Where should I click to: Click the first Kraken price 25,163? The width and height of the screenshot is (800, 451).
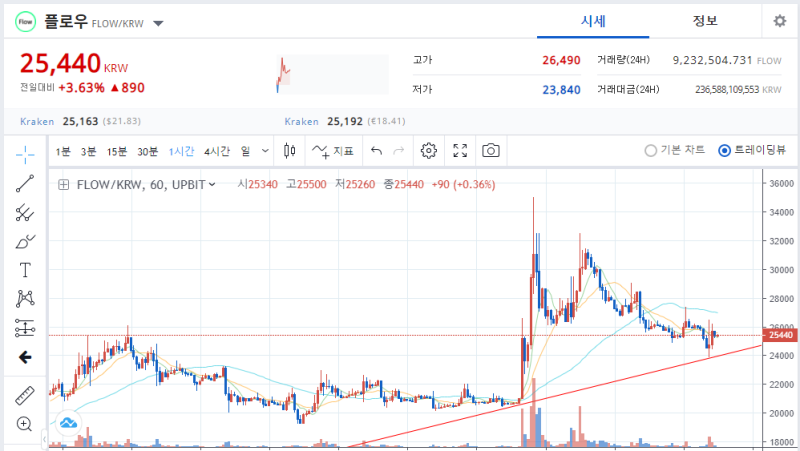tap(80, 121)
